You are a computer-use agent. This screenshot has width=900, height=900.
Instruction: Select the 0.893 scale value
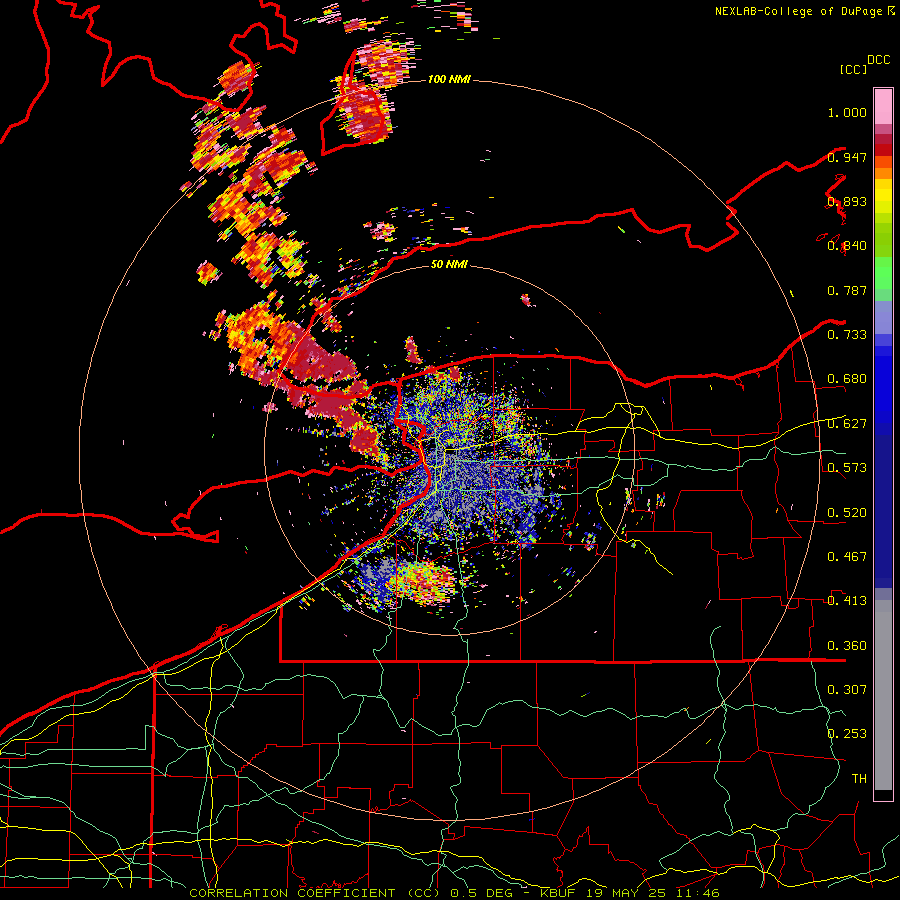[x=847, y=201]
